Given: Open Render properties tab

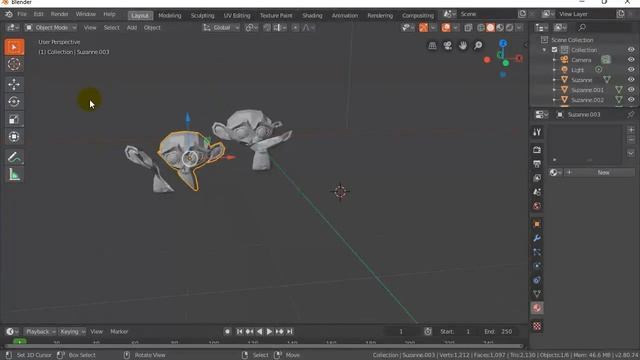Looking at the screenshot, I should coord(537,150).
